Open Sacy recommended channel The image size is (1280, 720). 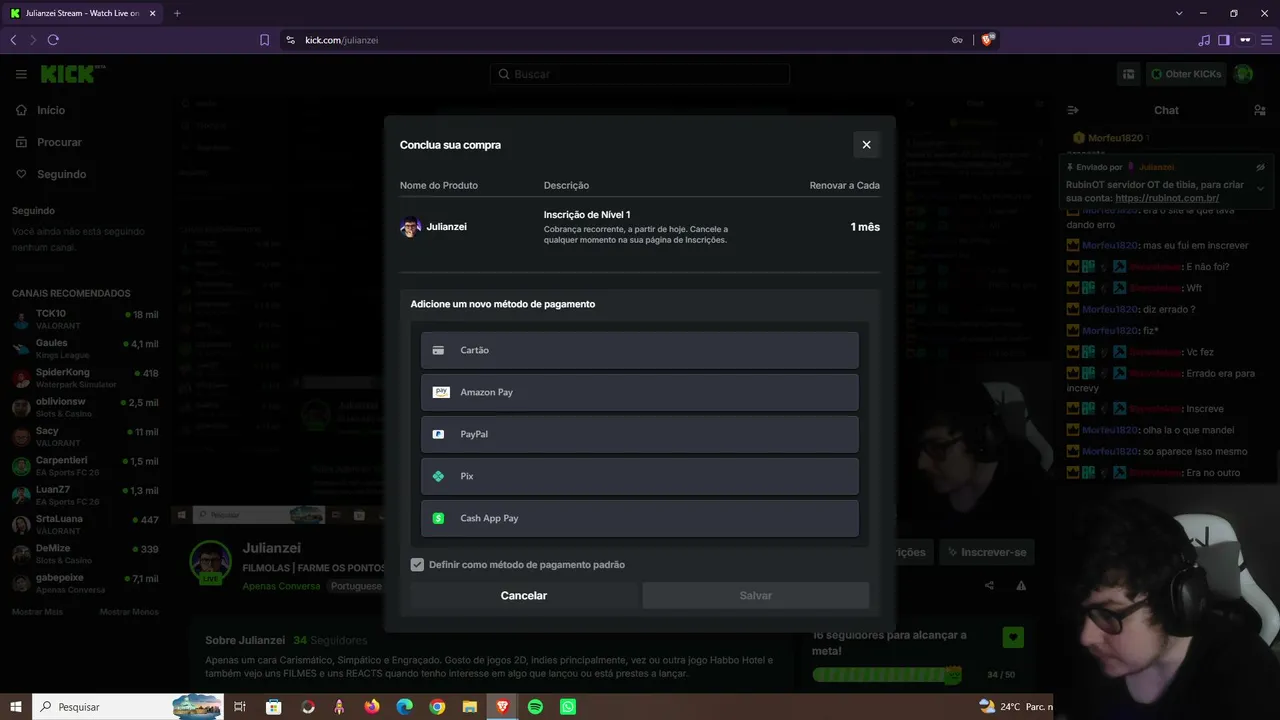pos(85,437)
